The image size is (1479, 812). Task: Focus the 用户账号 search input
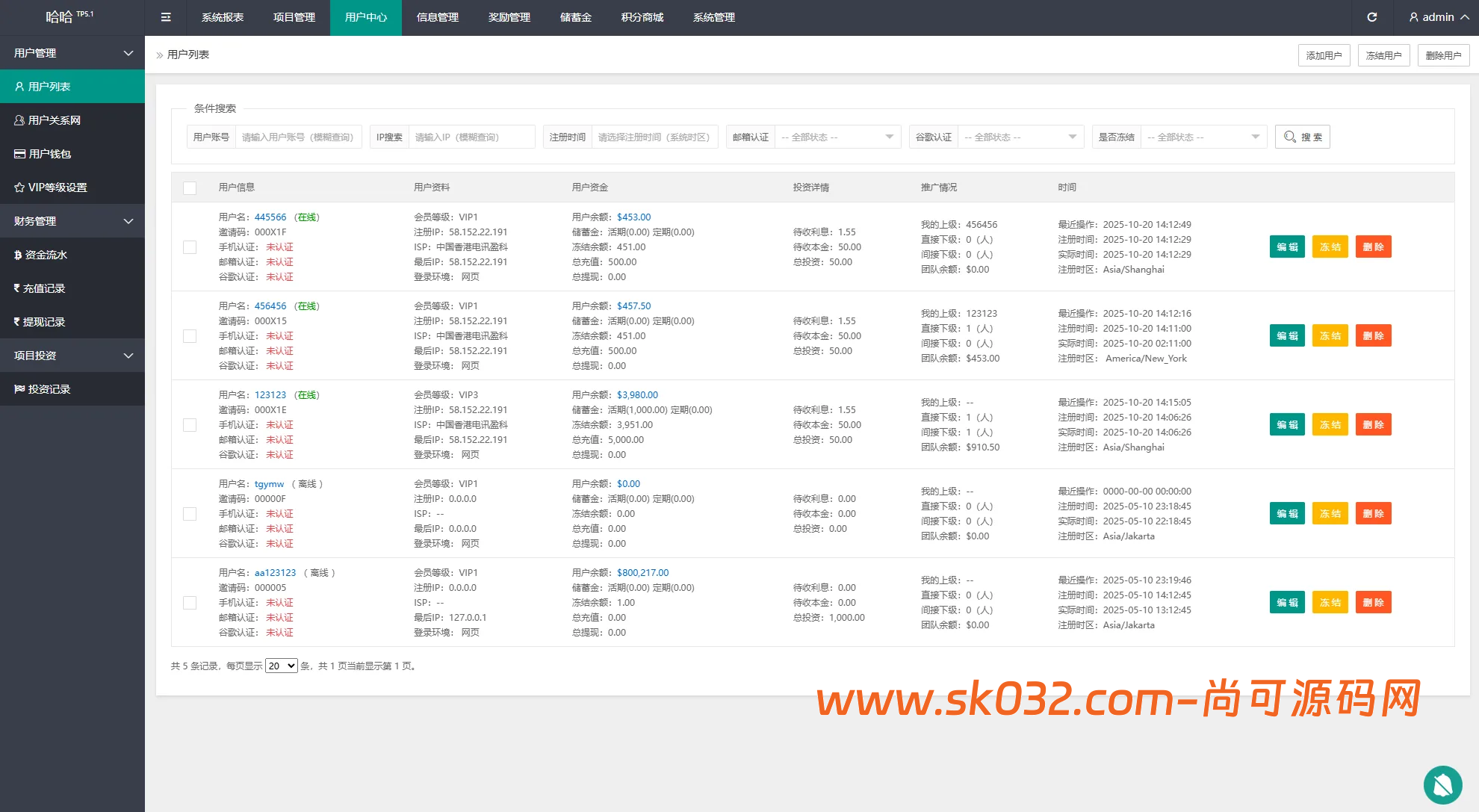298,137
